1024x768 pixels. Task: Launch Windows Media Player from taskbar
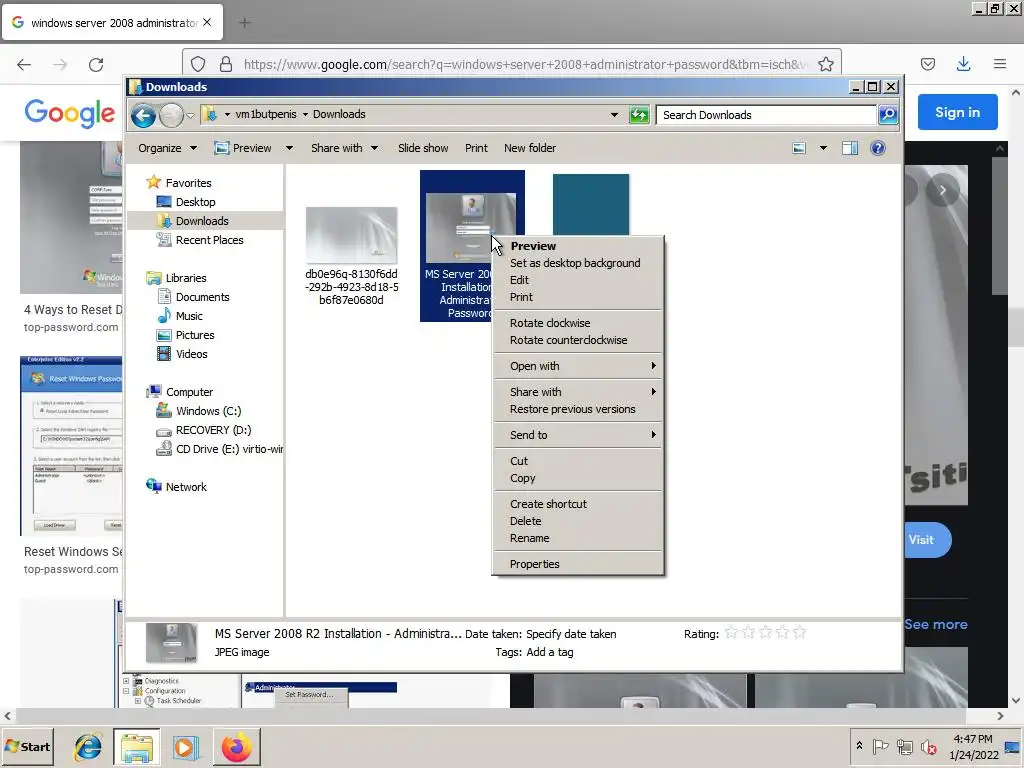tap(185, 747)
